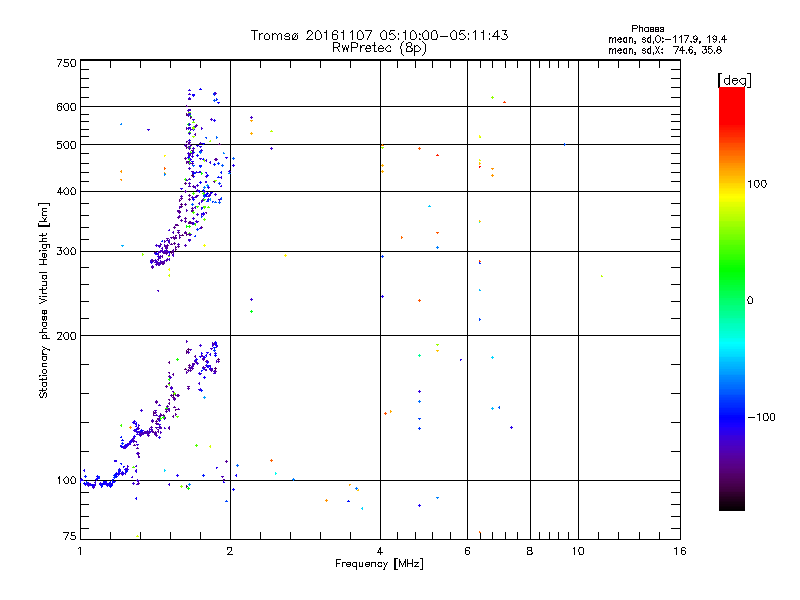Viewport: 800px width, 600px height.
Task: Click y-axis tick label '200'
Action: [x=66, y=336]
